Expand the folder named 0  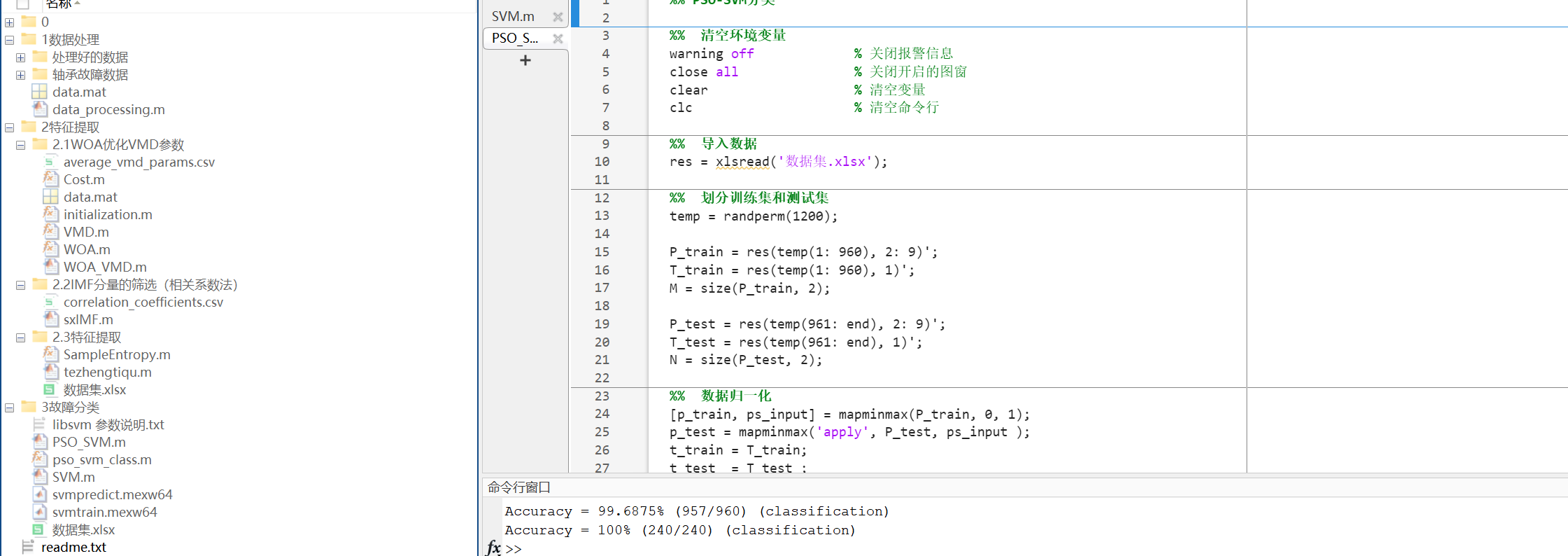(10, 22)
